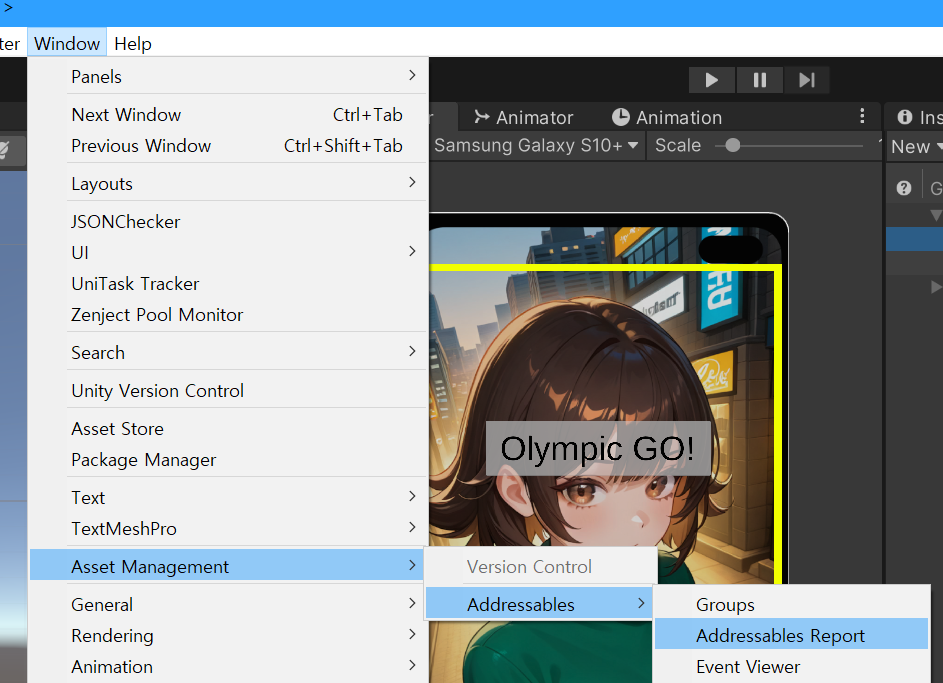Click the Animation clock icon
943x683 pixels.
(x=621, y=117)
